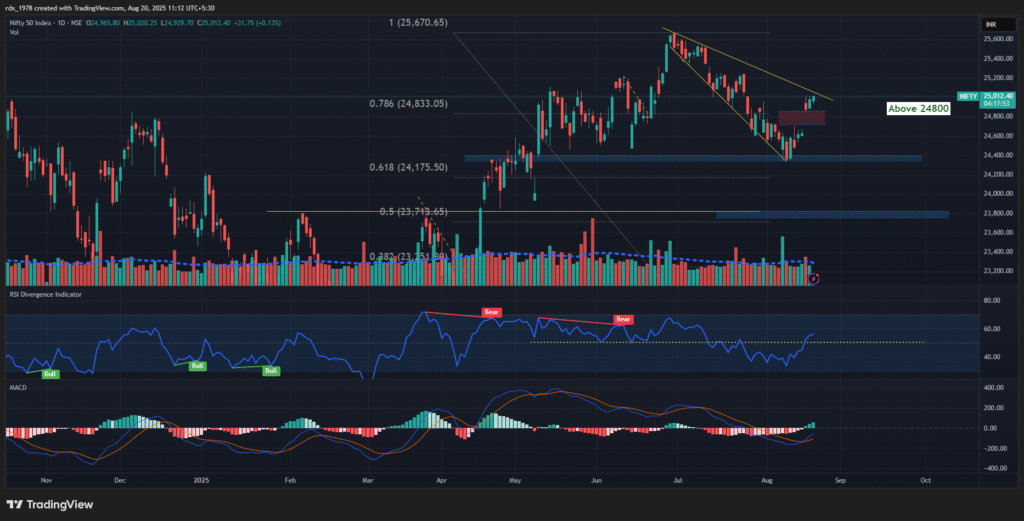The height and width of the screenshot is (521, 1024).
Task: Click the 'Above 24800' text annotation
Action: tap(918, 108)
